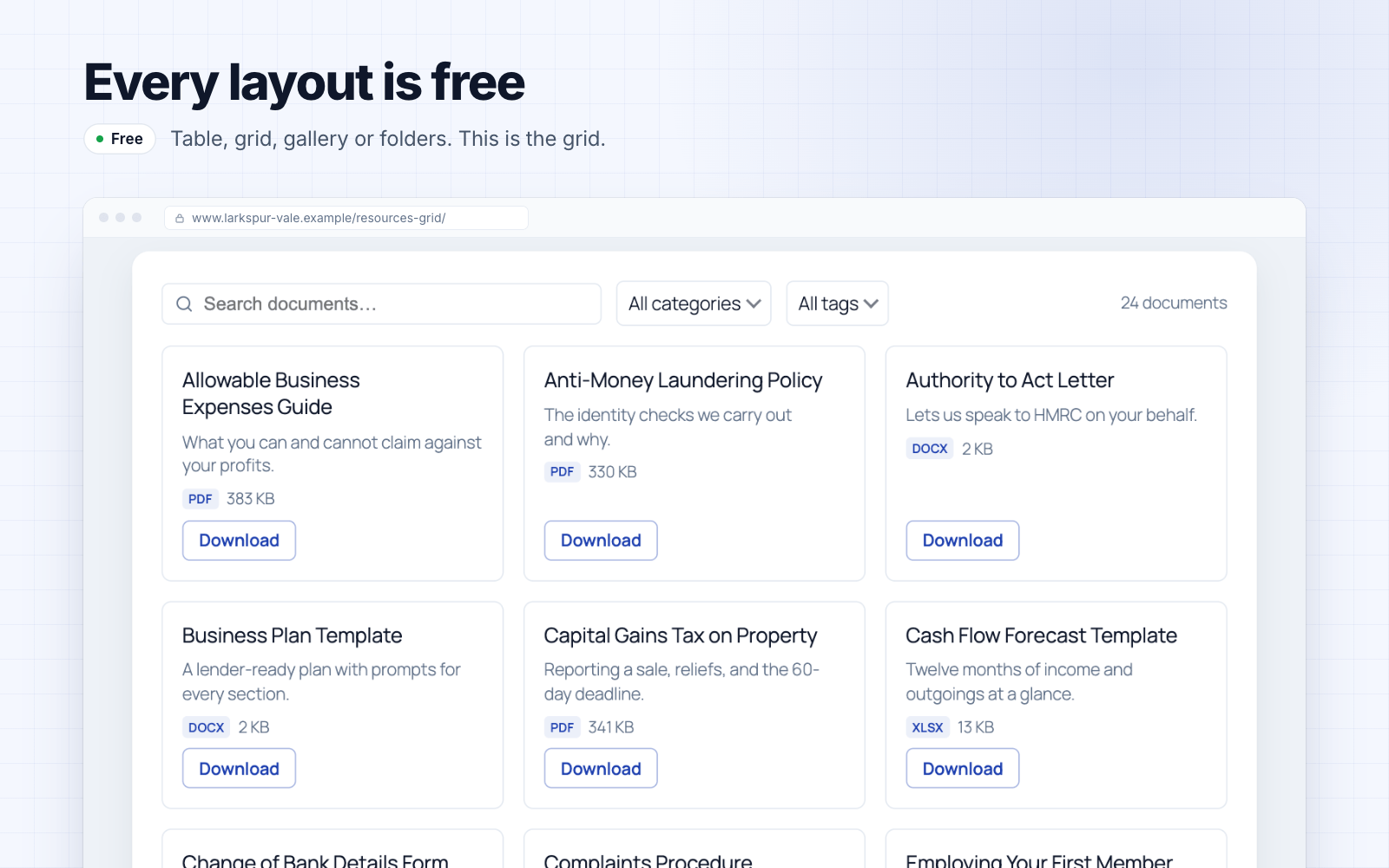
Task: Open the Anti-Money Laundering Policy title
Action: click(683, 380)
